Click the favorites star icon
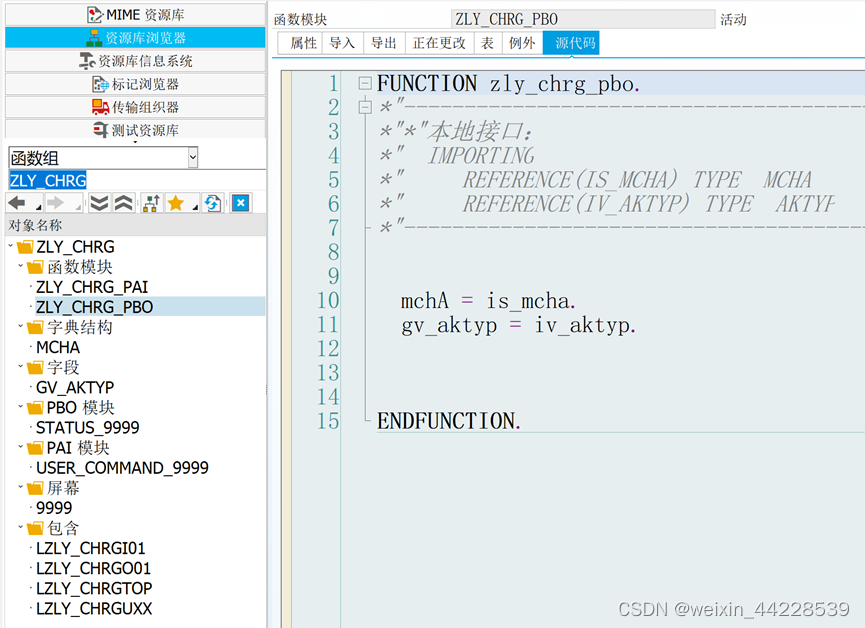The image size is (865, 628). (x=176, y=203)
